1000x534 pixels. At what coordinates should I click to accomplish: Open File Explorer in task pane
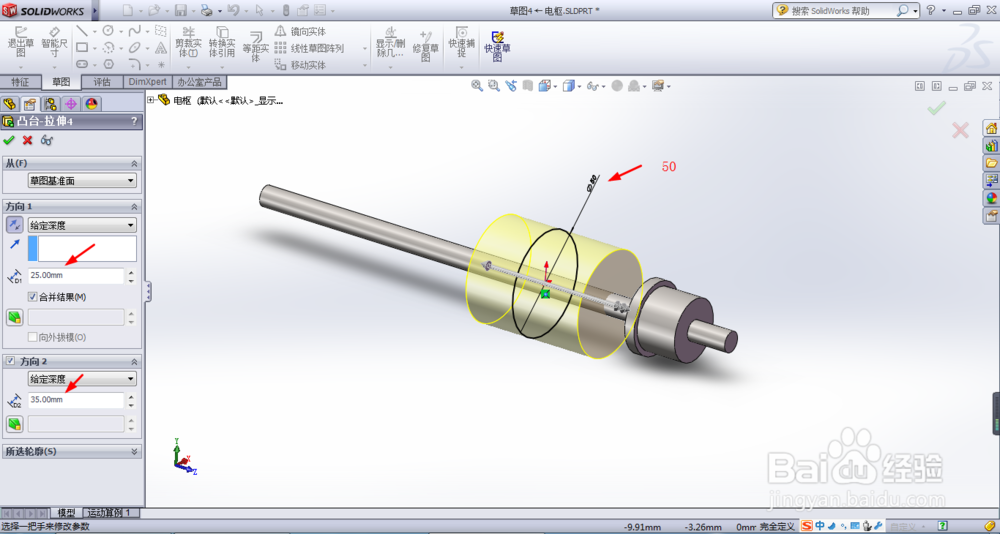point(991,163)
